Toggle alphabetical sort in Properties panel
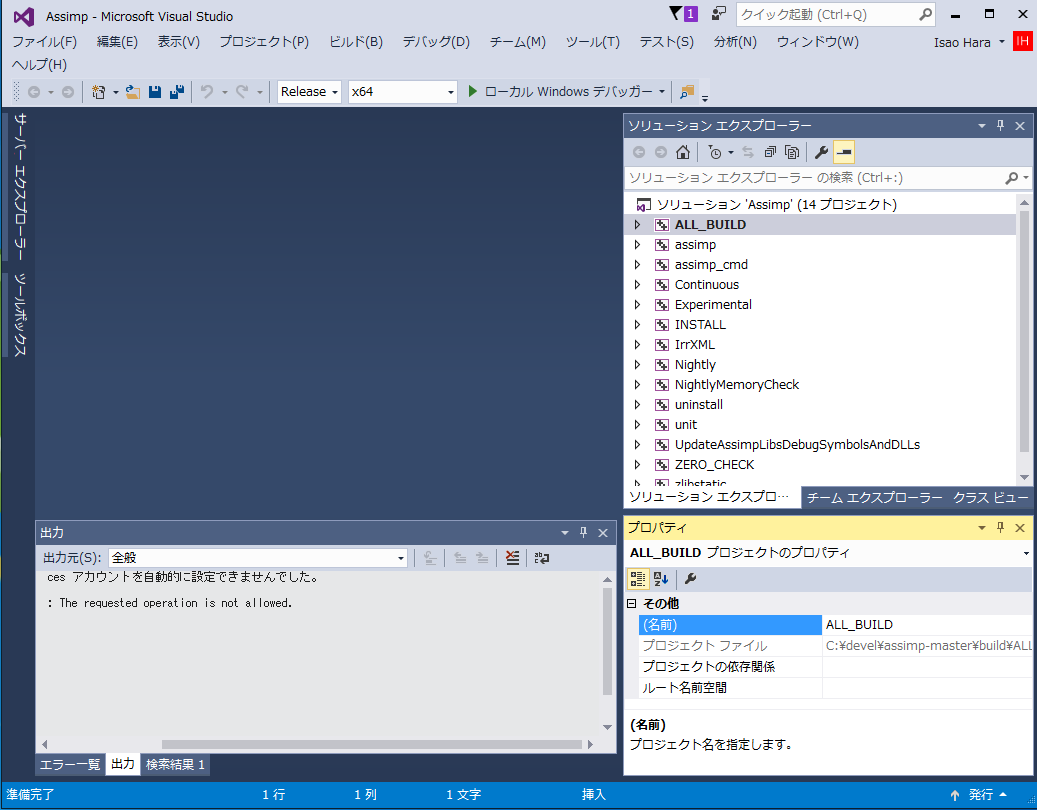Viewport: 1037px width, 810px height. point(661,579)
